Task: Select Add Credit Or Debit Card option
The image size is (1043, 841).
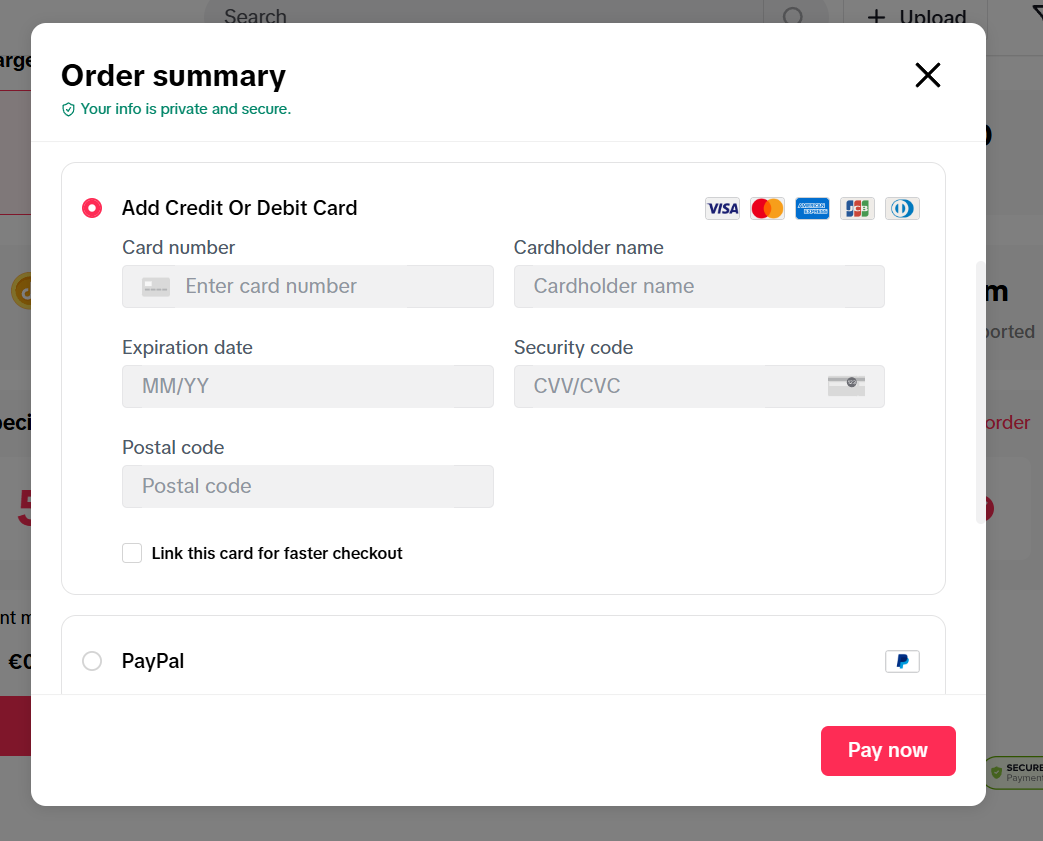Action: pyautogui.click(x=92, y=208)
